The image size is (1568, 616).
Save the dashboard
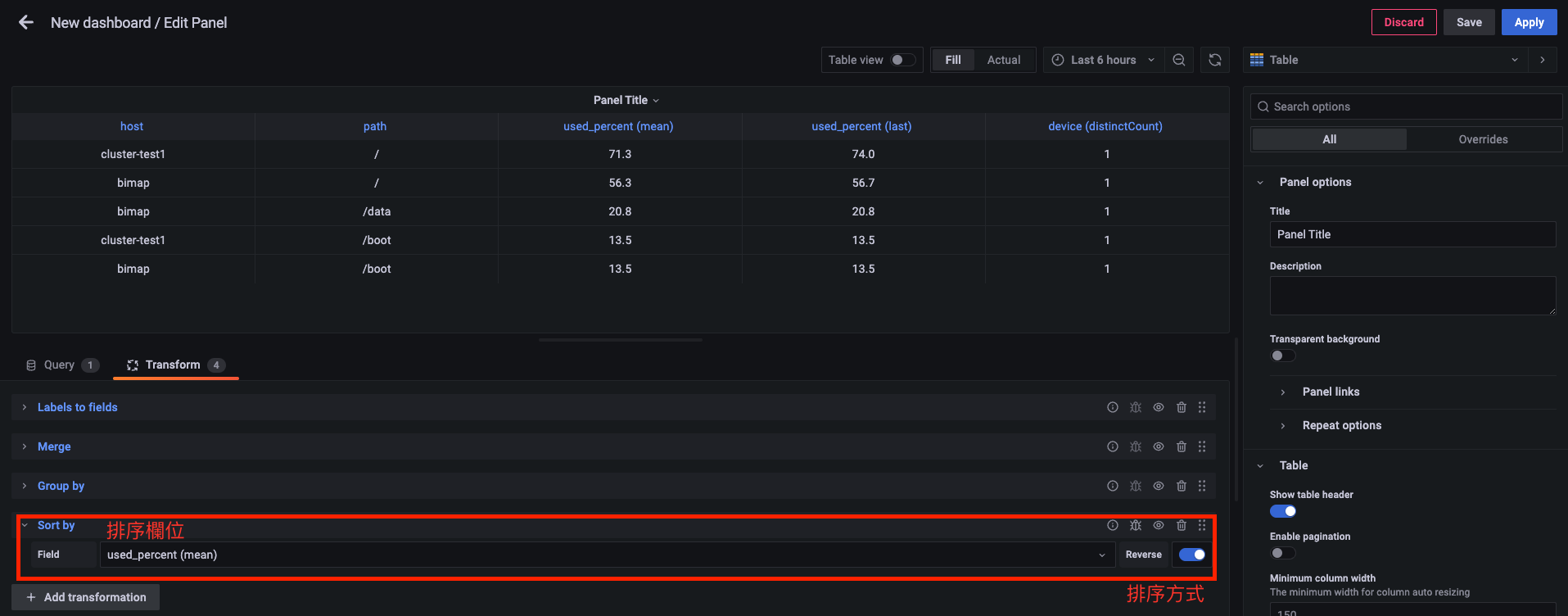[1469, 22]
